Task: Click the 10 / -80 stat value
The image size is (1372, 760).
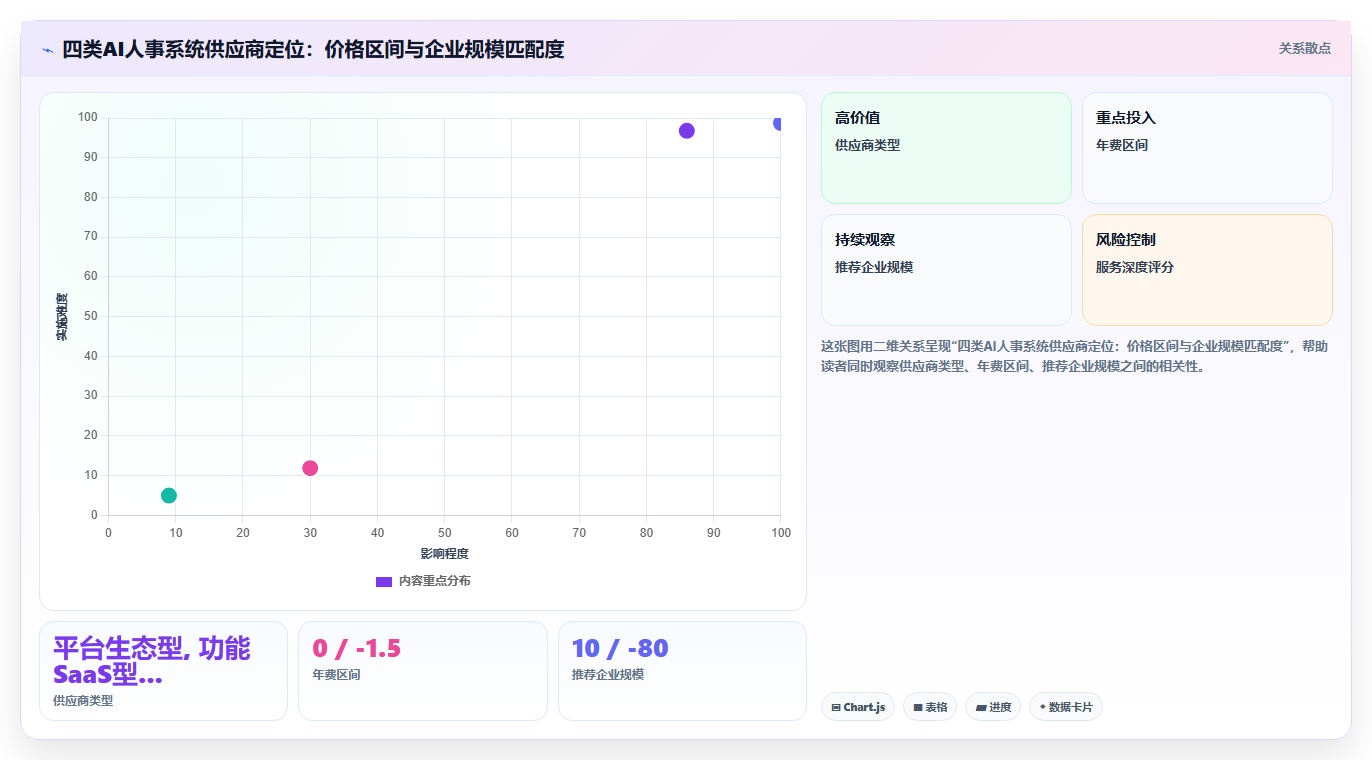Action: [x=620, y=648]
